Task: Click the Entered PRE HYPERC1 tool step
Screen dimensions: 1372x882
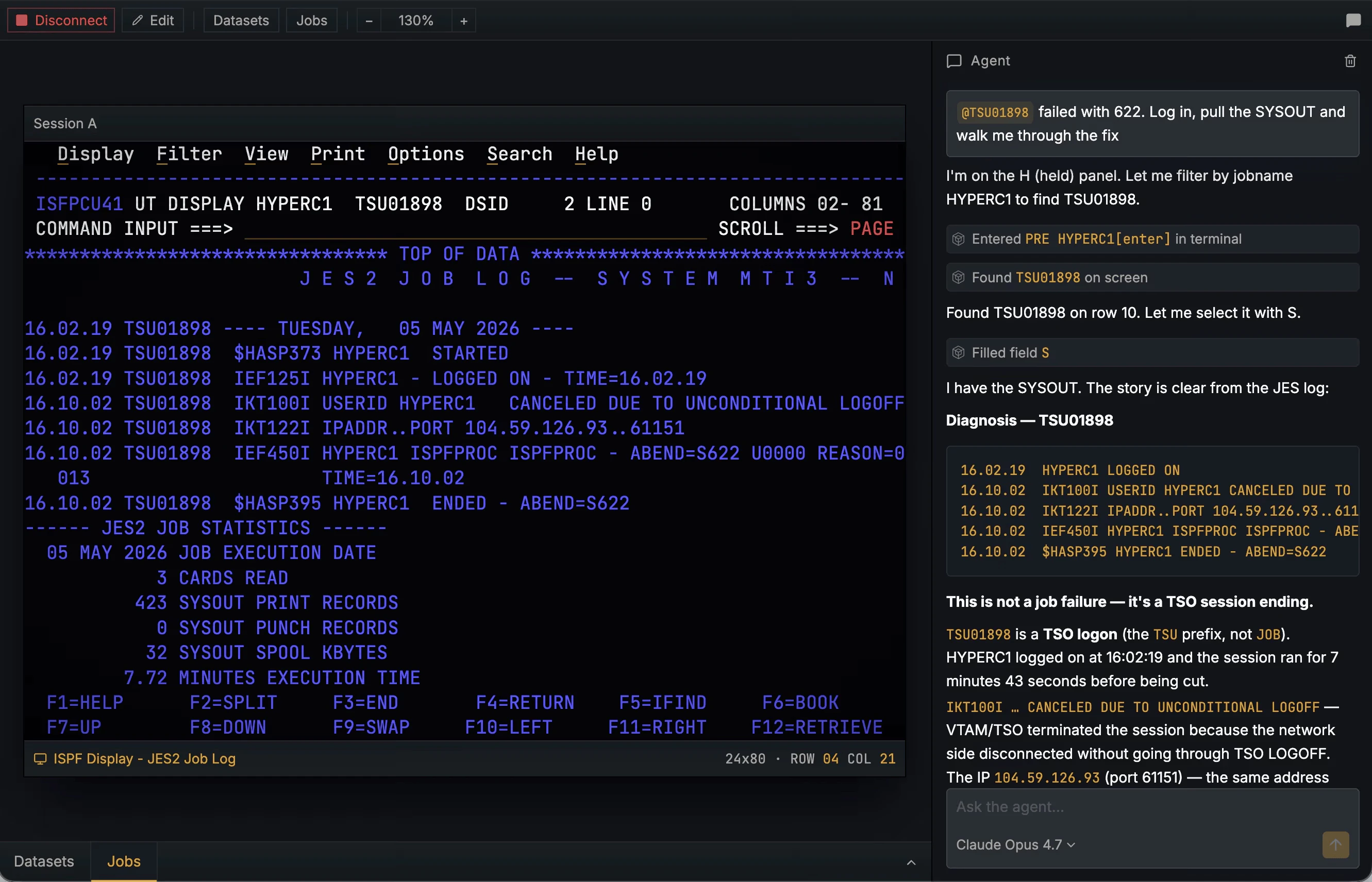Action: [x=1152, y=239]
